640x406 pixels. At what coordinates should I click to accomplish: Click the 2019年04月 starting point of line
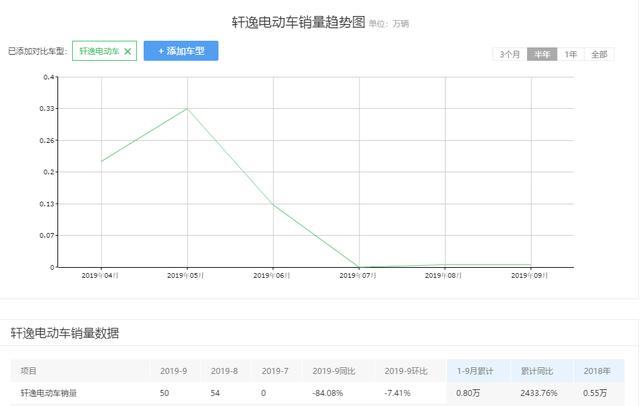(102, 161)
